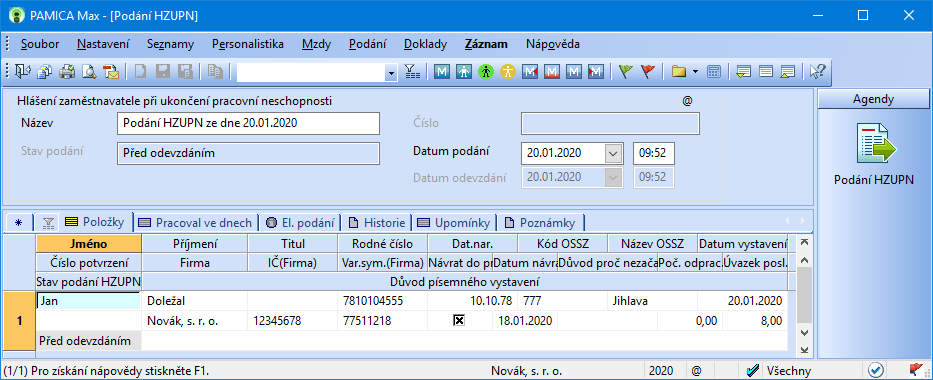Click the table icon with an up arrow

click(x=788, y=72)
